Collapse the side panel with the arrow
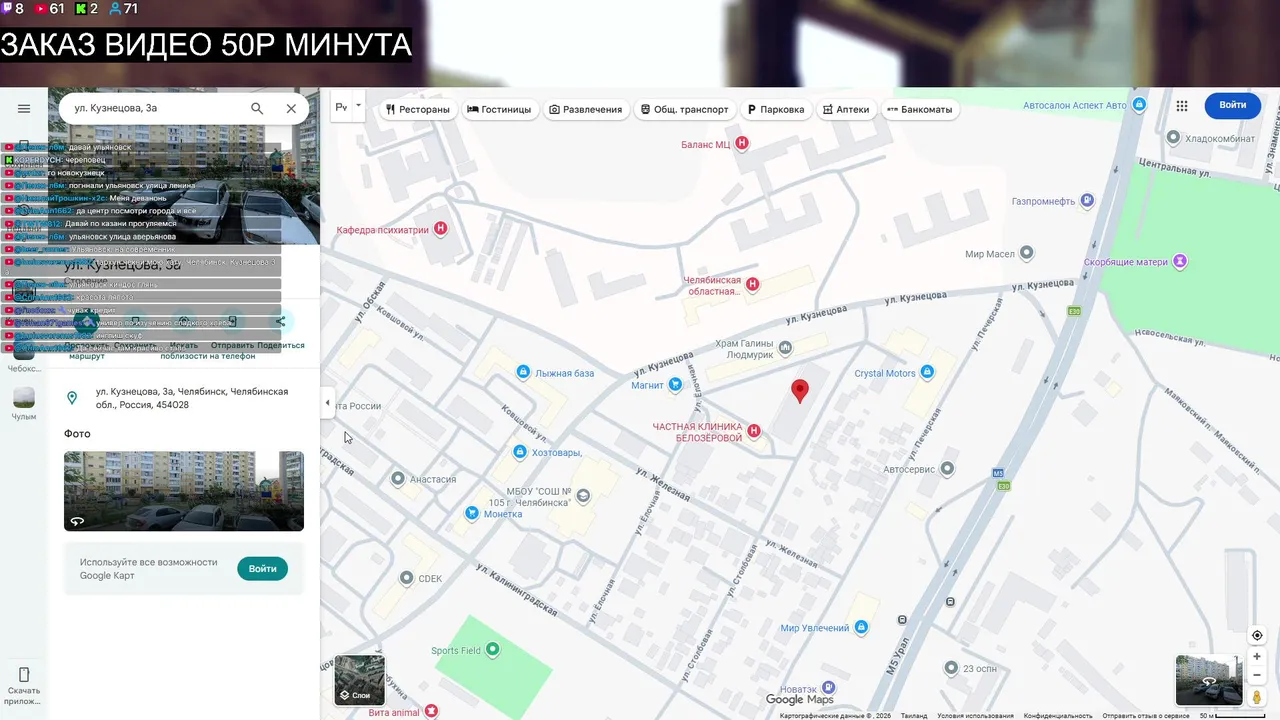This screenshot has height=720, width=1280. (327, 403)
